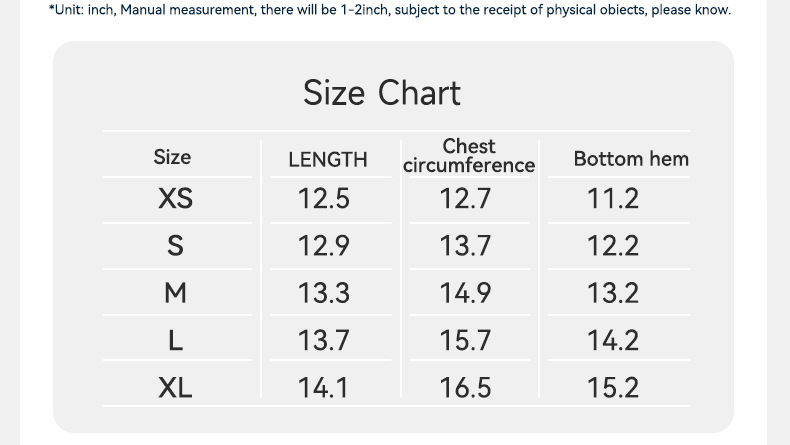The image size is (790, 445).
Task: Click the Size Chart title
Action: click(382, 93)
